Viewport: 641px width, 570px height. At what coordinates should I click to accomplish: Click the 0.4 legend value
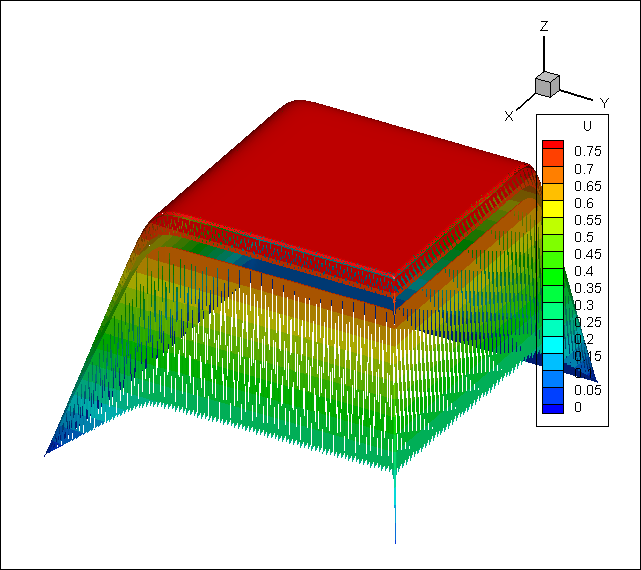(x=583, y=271)
